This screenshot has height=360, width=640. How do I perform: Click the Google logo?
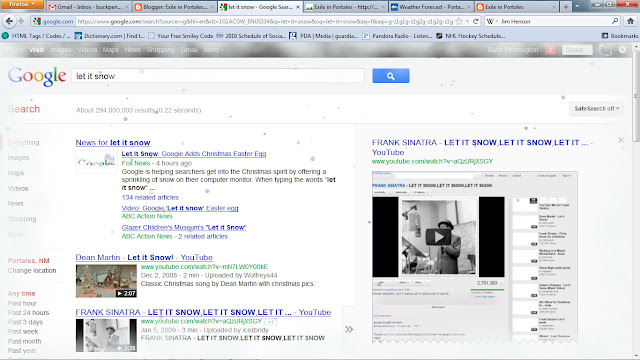(37, 76)
